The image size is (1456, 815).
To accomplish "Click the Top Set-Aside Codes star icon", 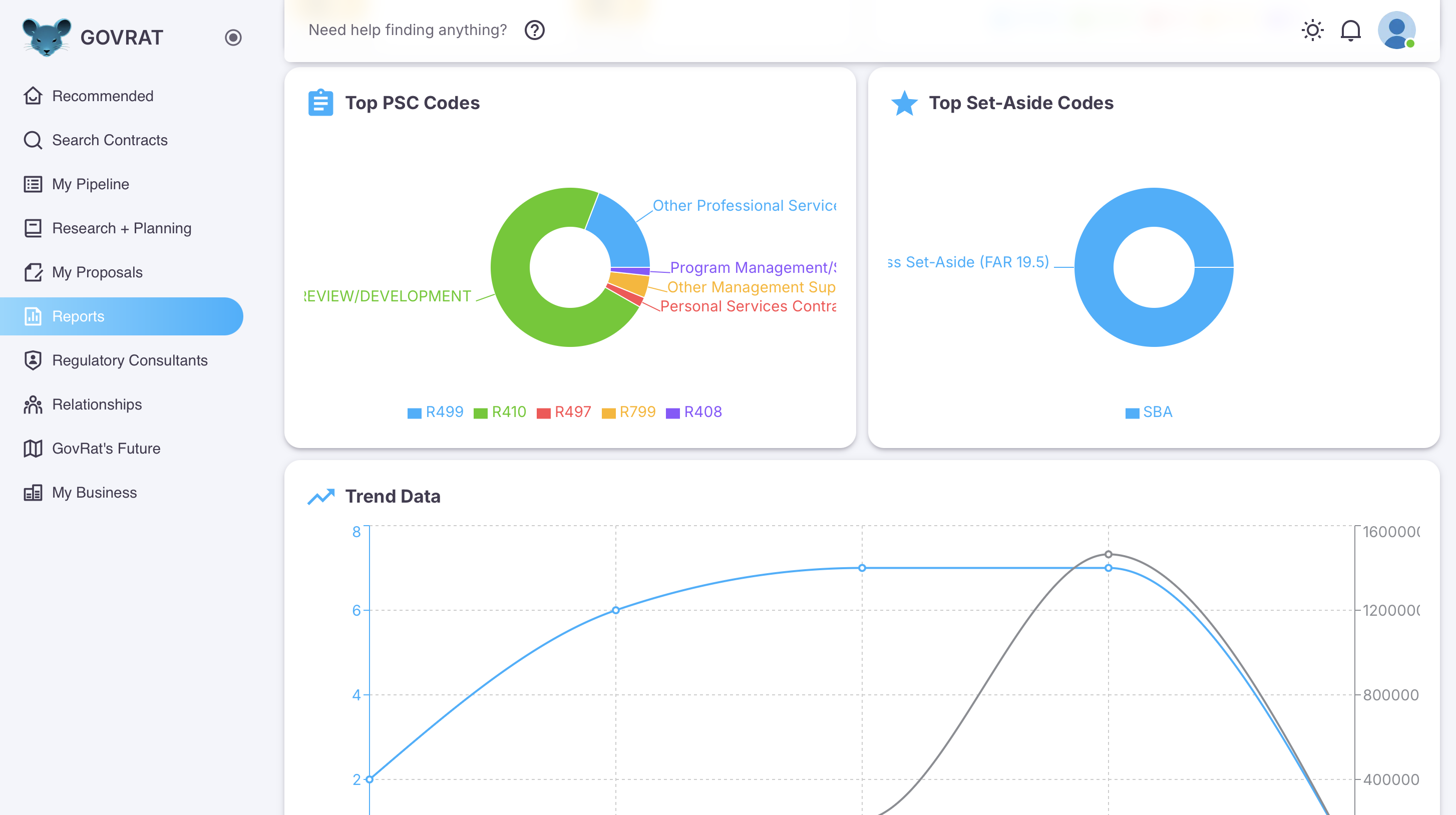I will (904, 103).
